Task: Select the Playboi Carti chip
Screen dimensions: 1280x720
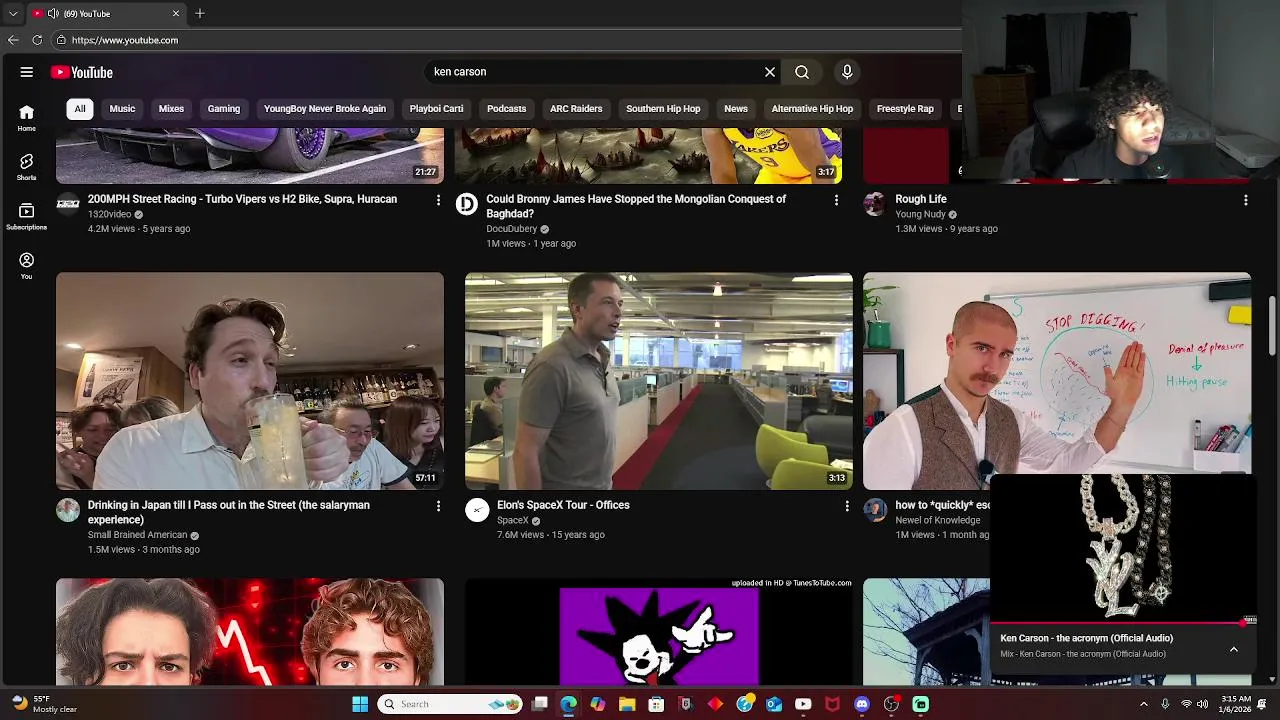Action: point(436,109)
